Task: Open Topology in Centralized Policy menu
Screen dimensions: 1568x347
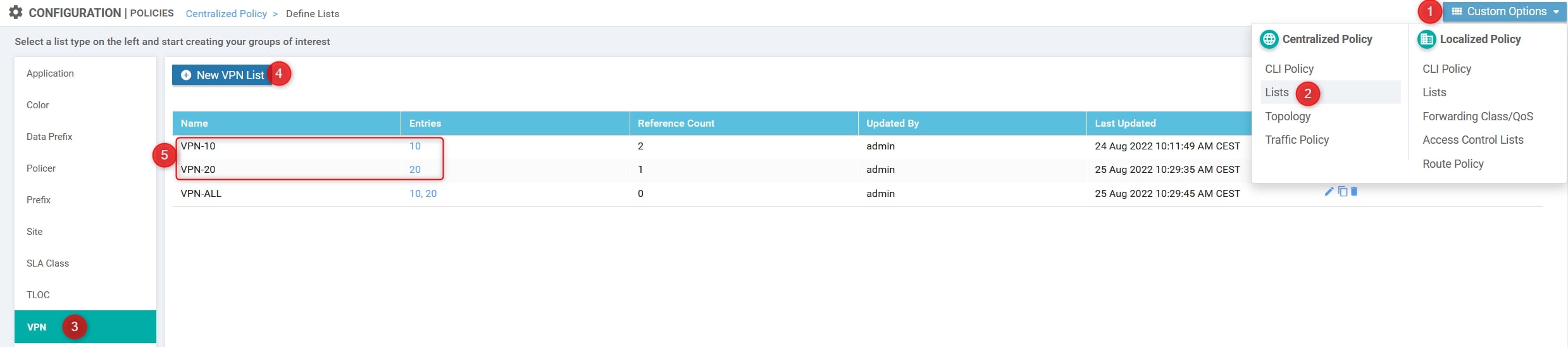Action: click(1287, 117)
